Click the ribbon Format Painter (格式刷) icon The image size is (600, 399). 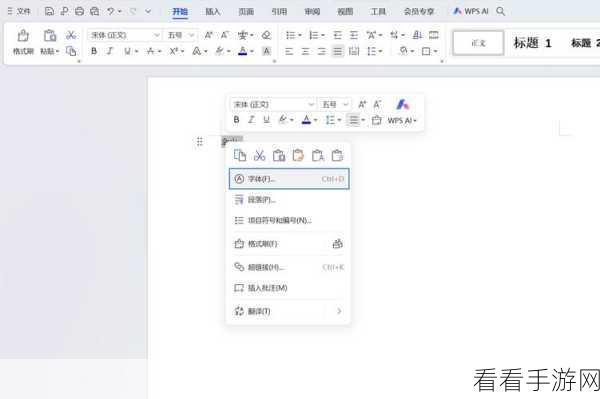pos(23,36)
